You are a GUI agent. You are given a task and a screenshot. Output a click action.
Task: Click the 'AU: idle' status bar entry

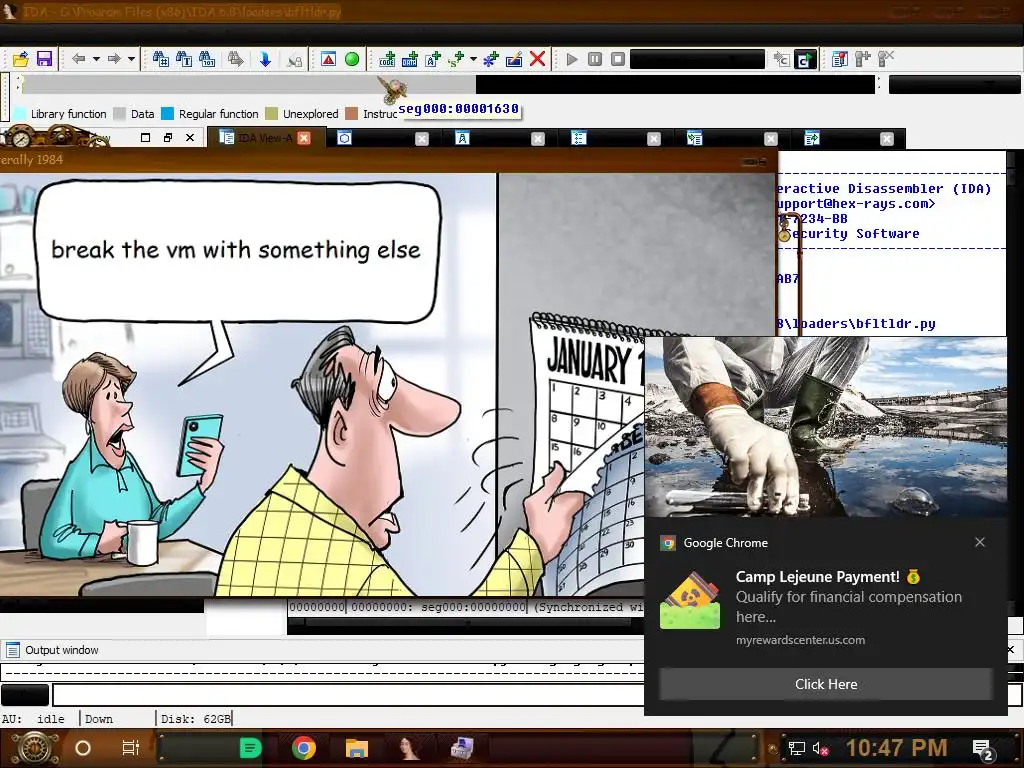pos(33,718)
